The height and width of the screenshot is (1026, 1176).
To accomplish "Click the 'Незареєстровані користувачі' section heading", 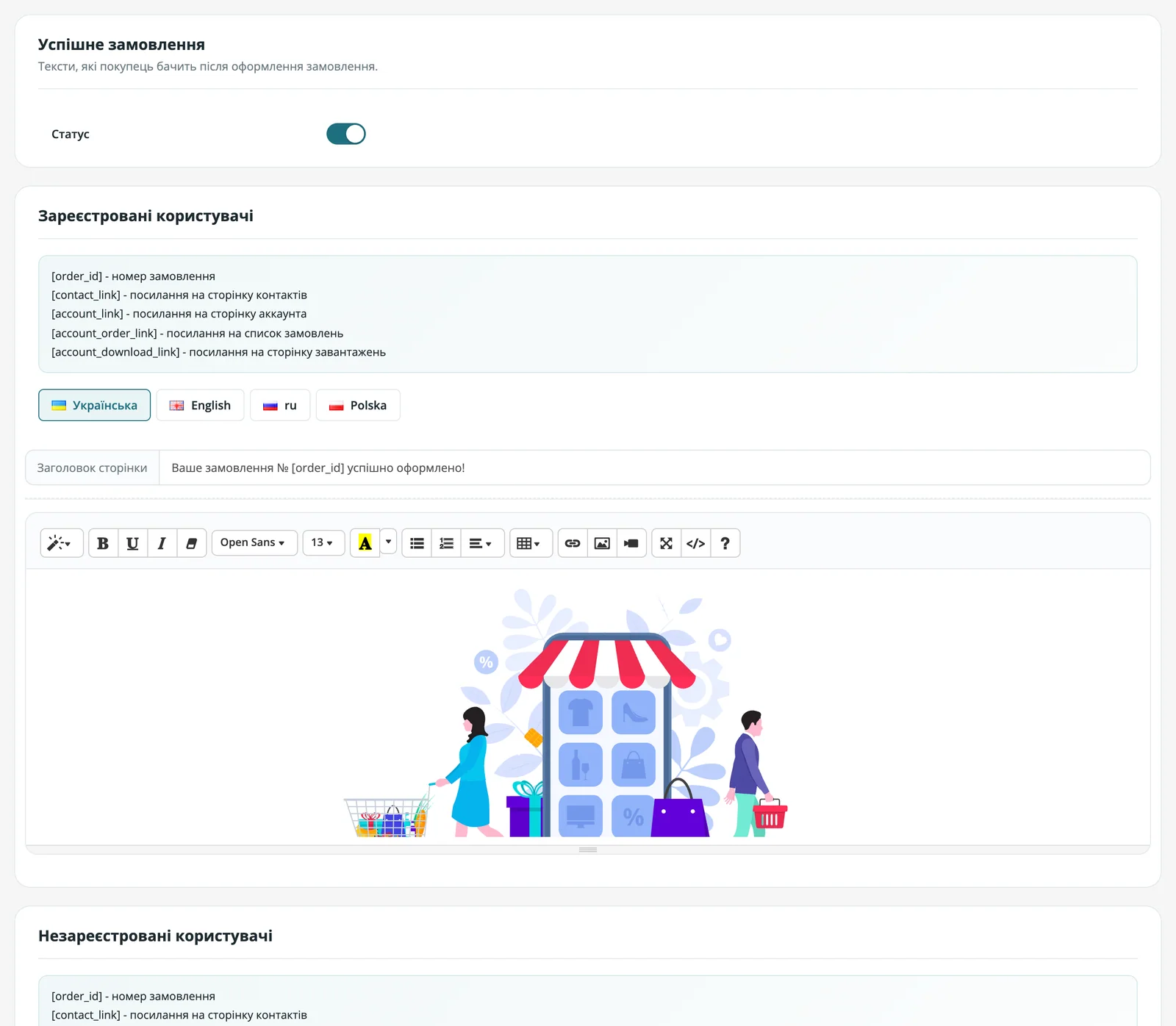I will tap(155, 936).
